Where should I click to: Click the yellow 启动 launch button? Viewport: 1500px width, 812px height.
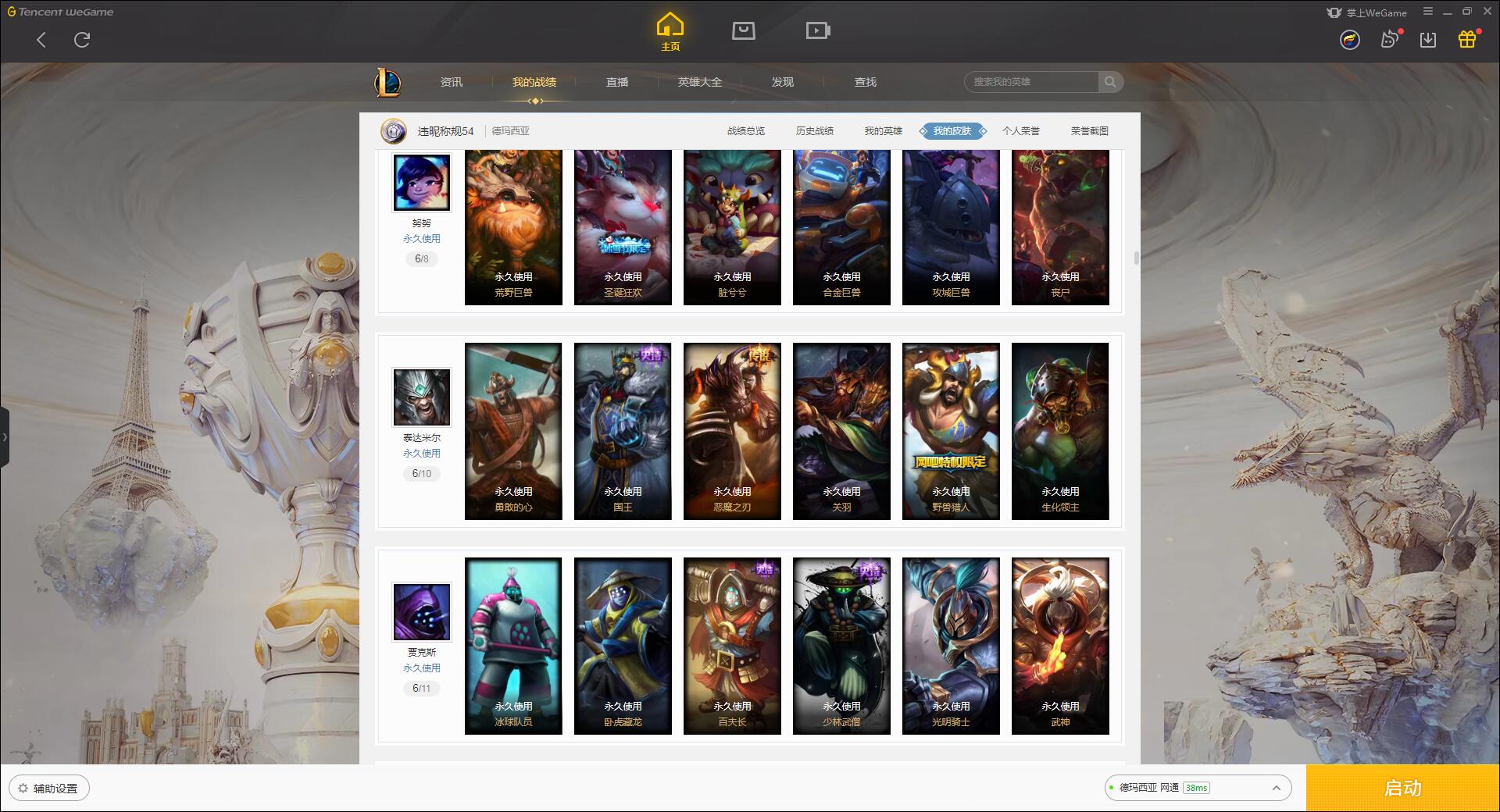(1402, 788)
